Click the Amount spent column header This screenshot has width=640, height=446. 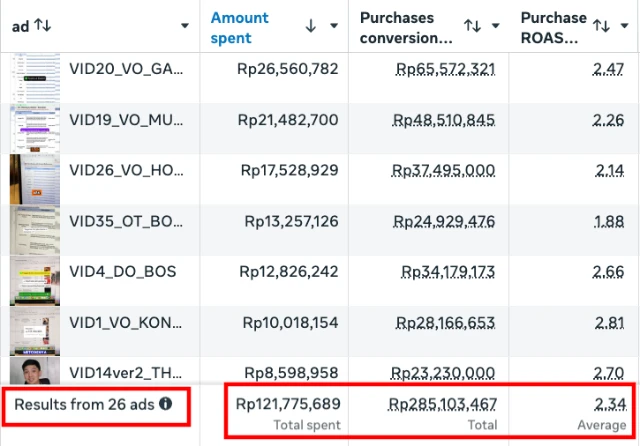[x=240, y=27]
